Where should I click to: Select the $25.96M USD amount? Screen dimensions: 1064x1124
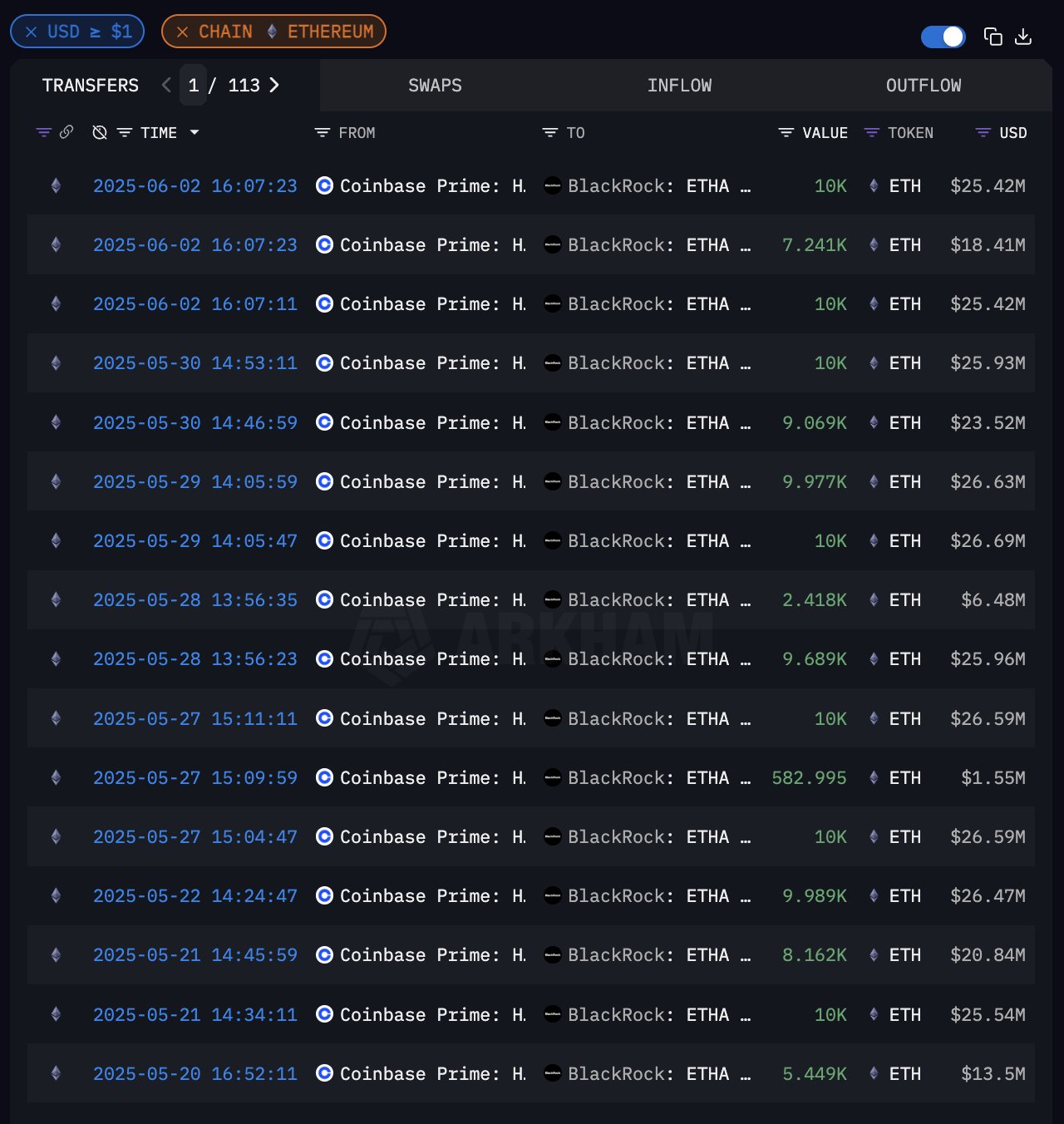[988, 659]
